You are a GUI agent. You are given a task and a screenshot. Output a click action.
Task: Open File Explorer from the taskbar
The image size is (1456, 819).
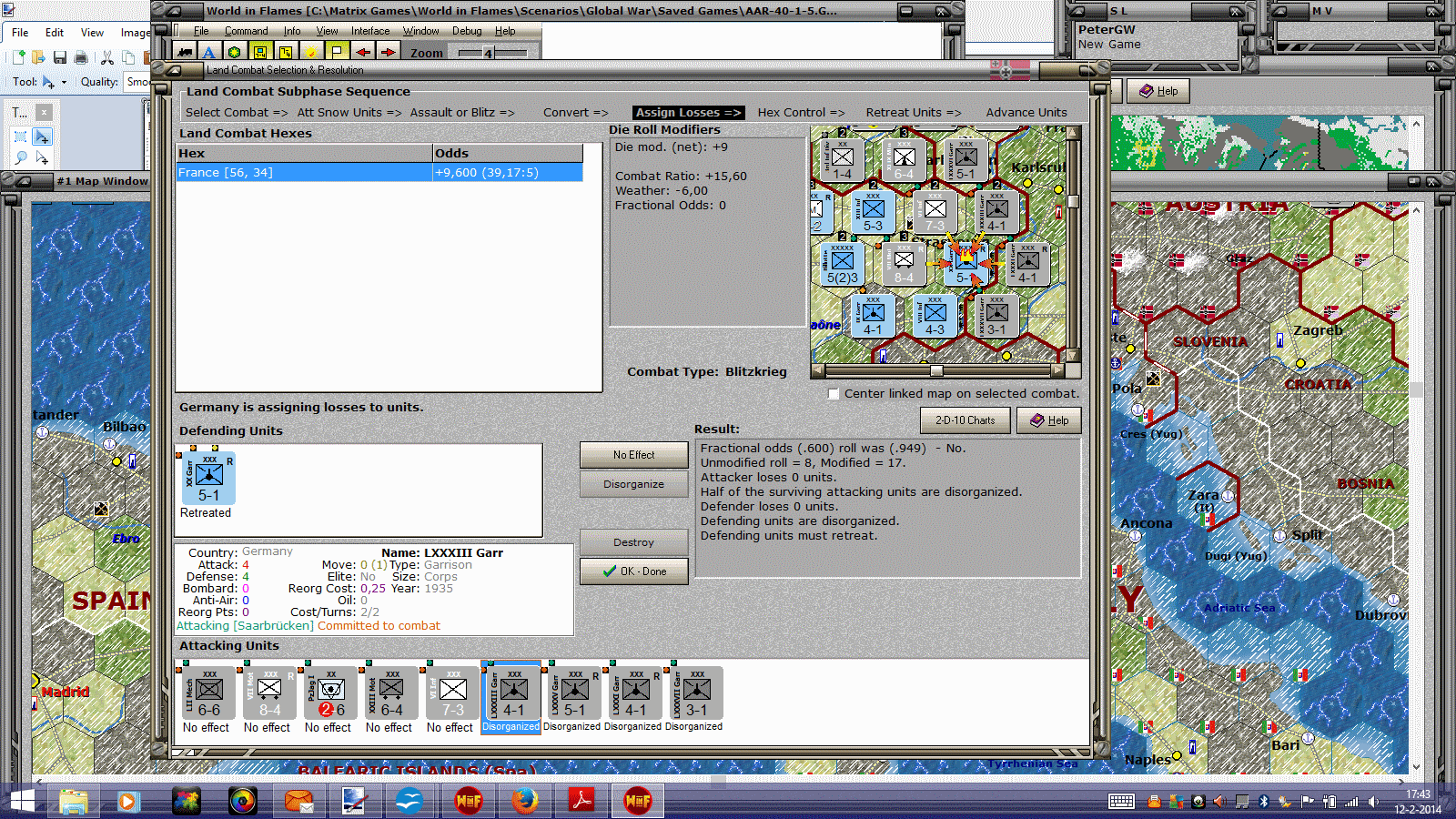pos(74,801)
